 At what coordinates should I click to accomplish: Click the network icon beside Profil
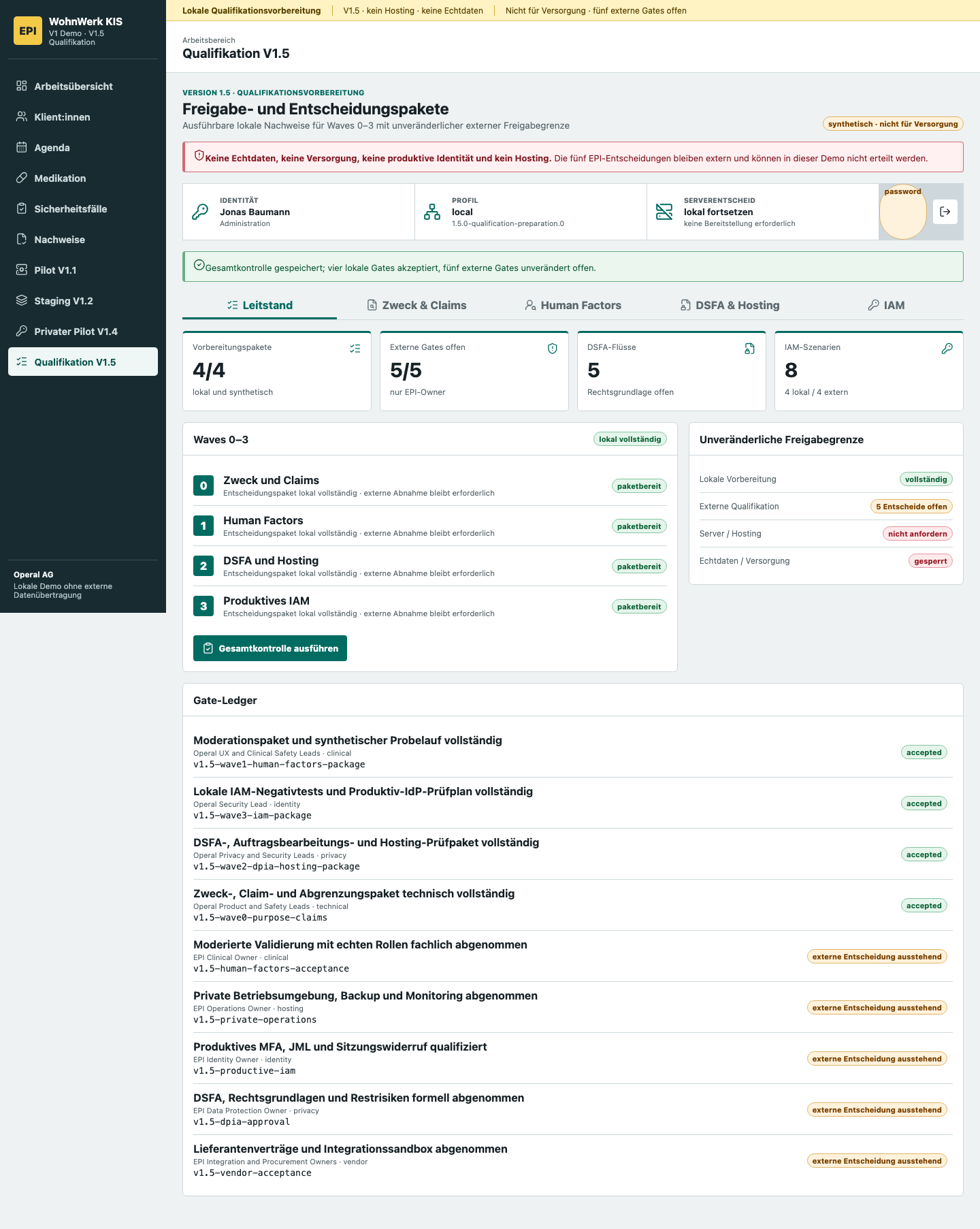point(432,212)
